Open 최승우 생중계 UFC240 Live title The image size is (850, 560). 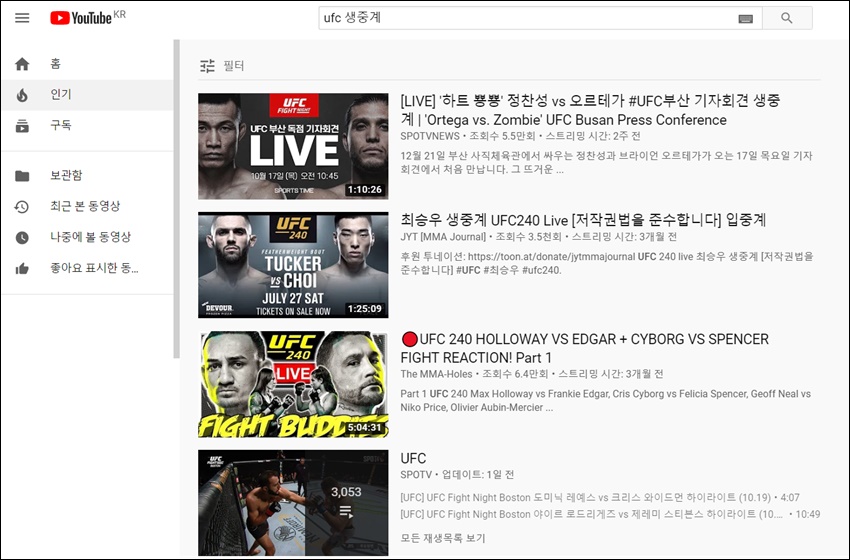click(x=583, y=220)
